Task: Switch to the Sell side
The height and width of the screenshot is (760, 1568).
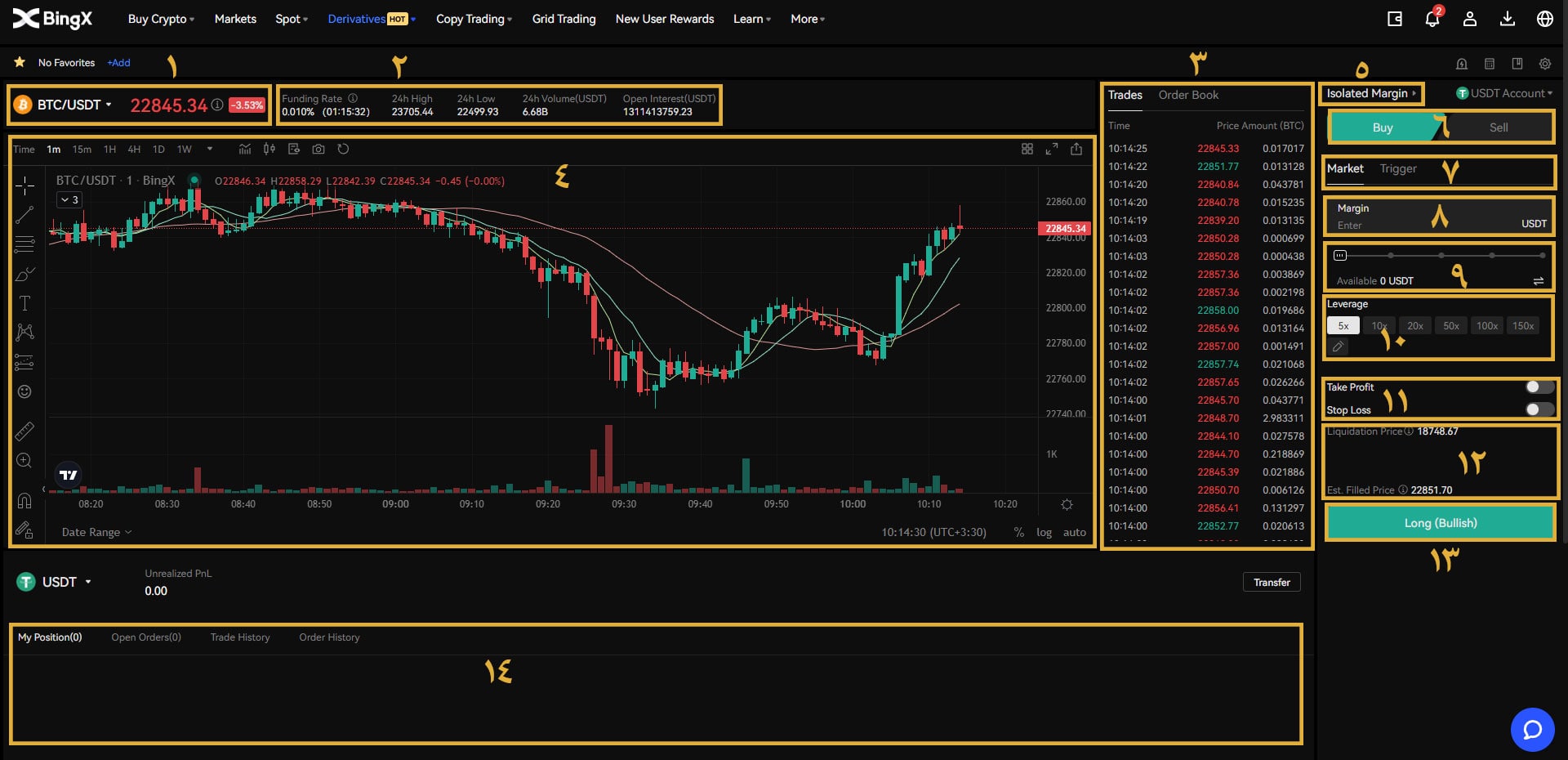Action: pos(1498,127)
